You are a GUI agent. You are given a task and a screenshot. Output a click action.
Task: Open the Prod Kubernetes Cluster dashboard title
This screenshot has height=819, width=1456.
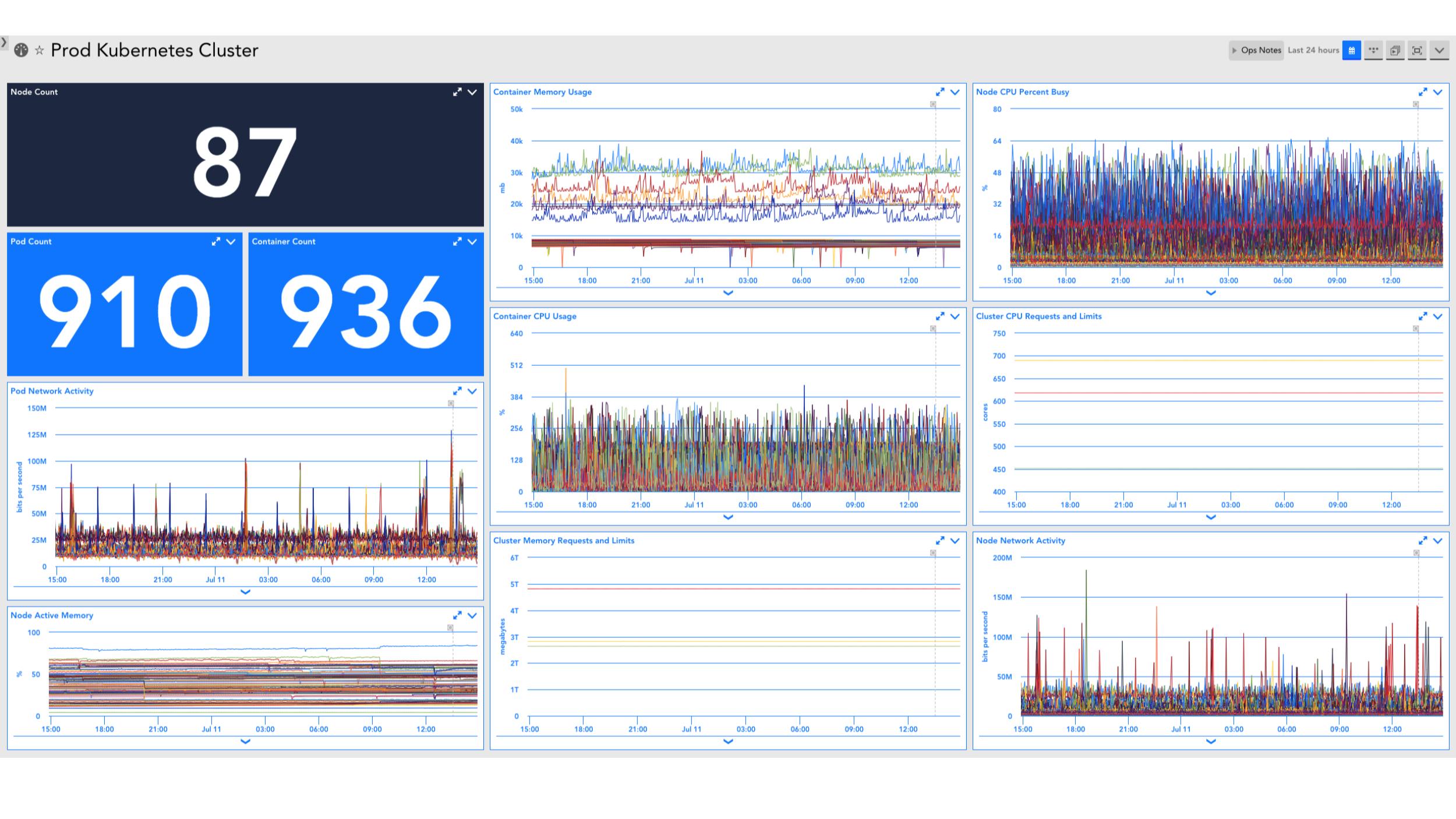pyautogui.click(x=155, y=50)
